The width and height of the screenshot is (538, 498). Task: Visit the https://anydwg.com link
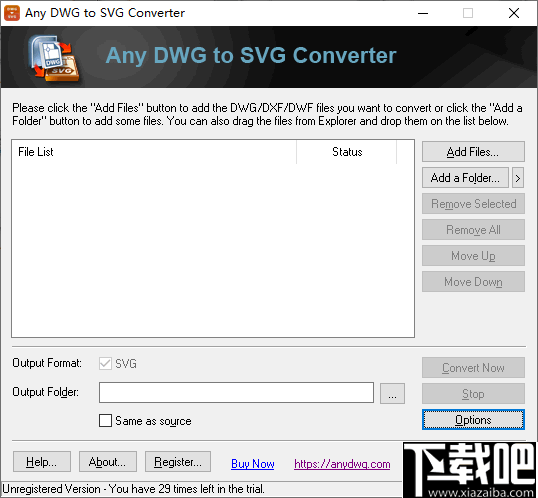tap(342, 464)
